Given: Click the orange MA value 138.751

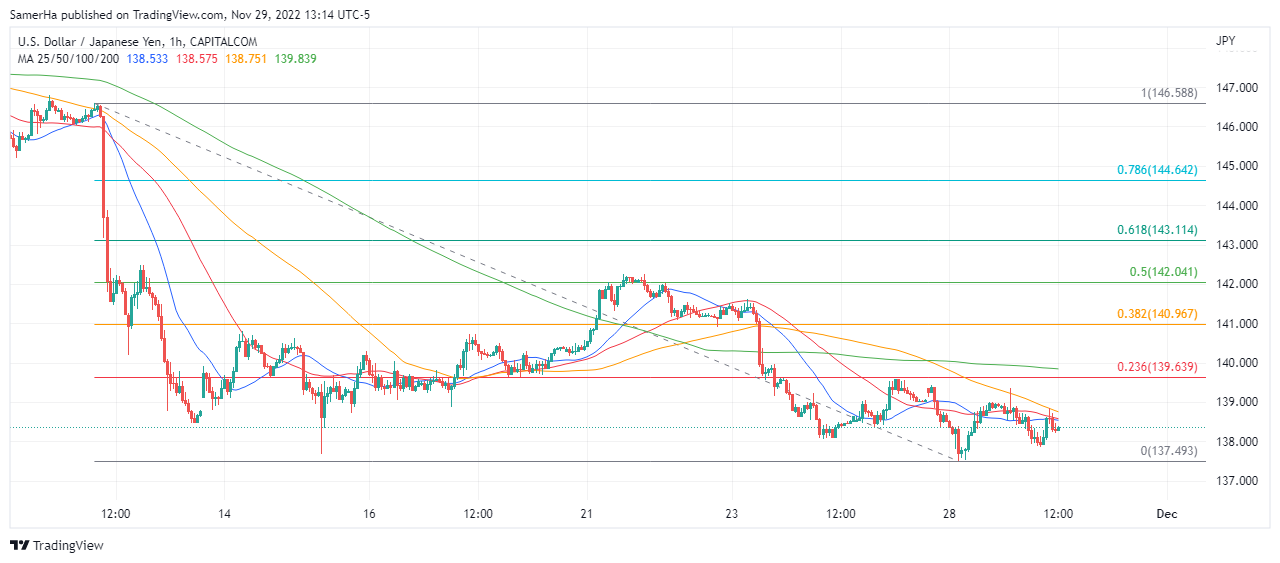Looking at the screenshot, I should 246,59.
